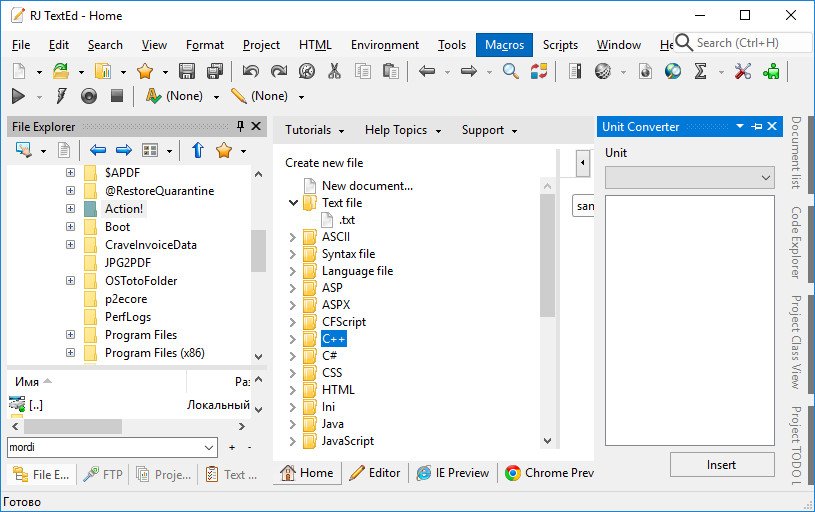Switch to the IE Preview tab
Screen dimensions: 815x512
tap(453, 473)
